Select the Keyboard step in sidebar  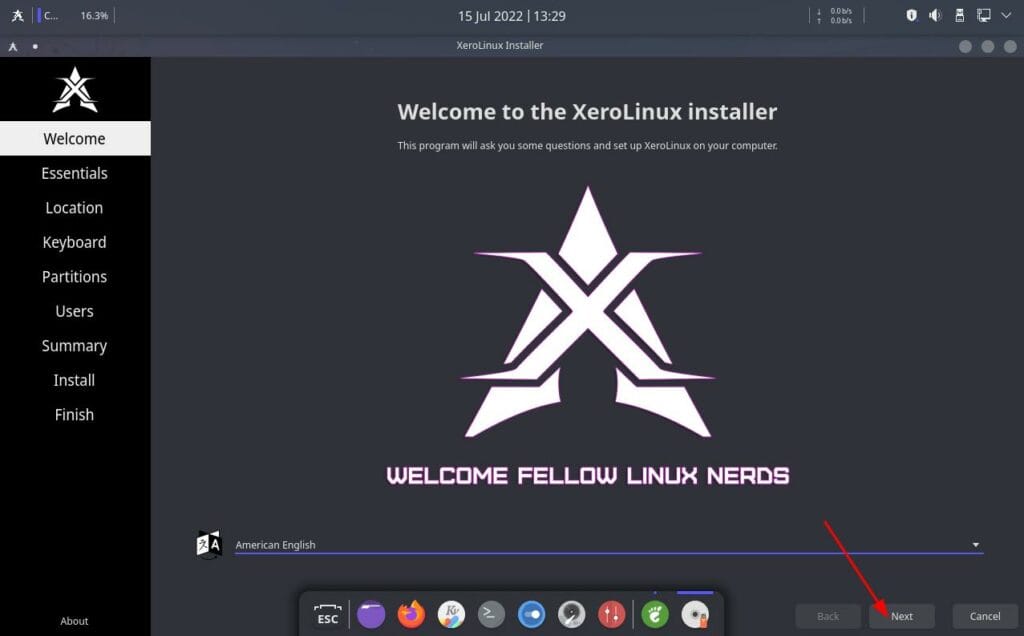pyautogui.click(x=75, y=242)
